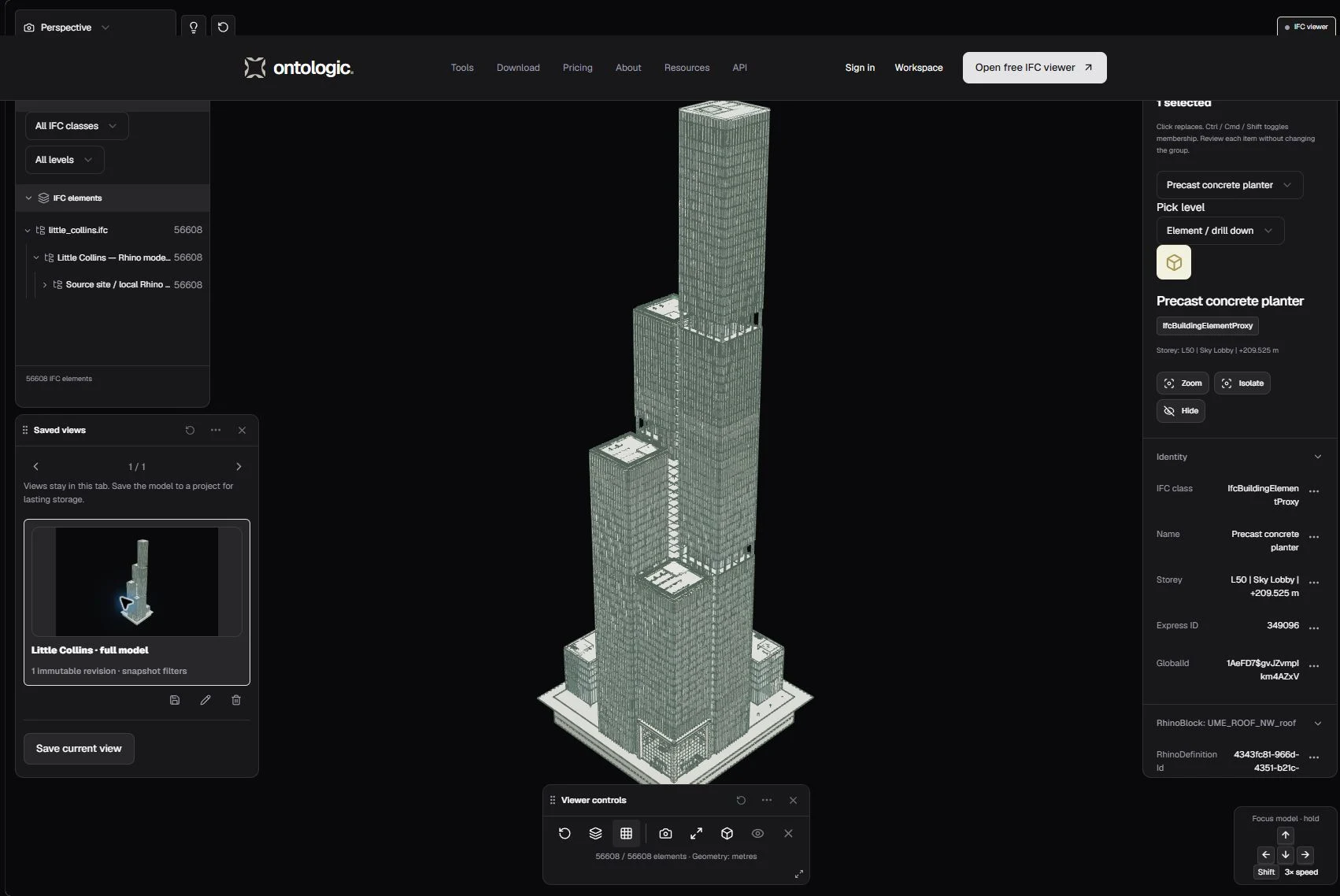Click the reset icon beside the lightbulb
The width and height of the screenshot is (1340, 896).
pyautogui.click(x=224, y=28)
